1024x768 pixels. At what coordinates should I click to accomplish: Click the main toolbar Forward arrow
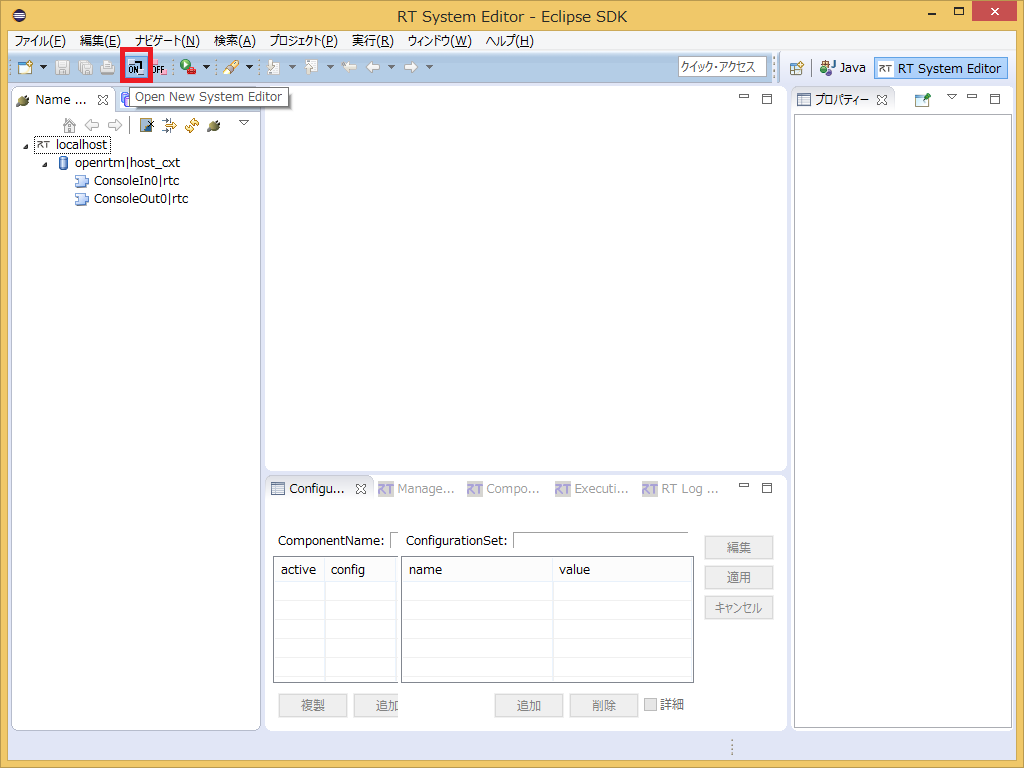411,67
